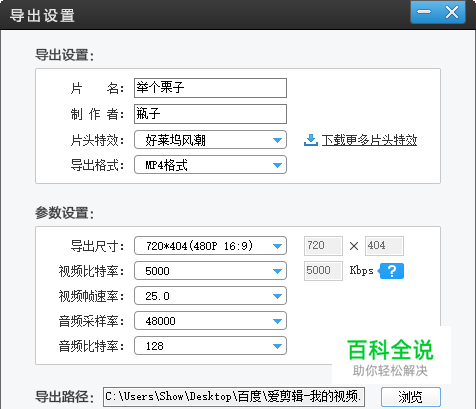Screen dimensions: 476x409
Task: Click the 导出路径: label
Action: click(65, 397)
